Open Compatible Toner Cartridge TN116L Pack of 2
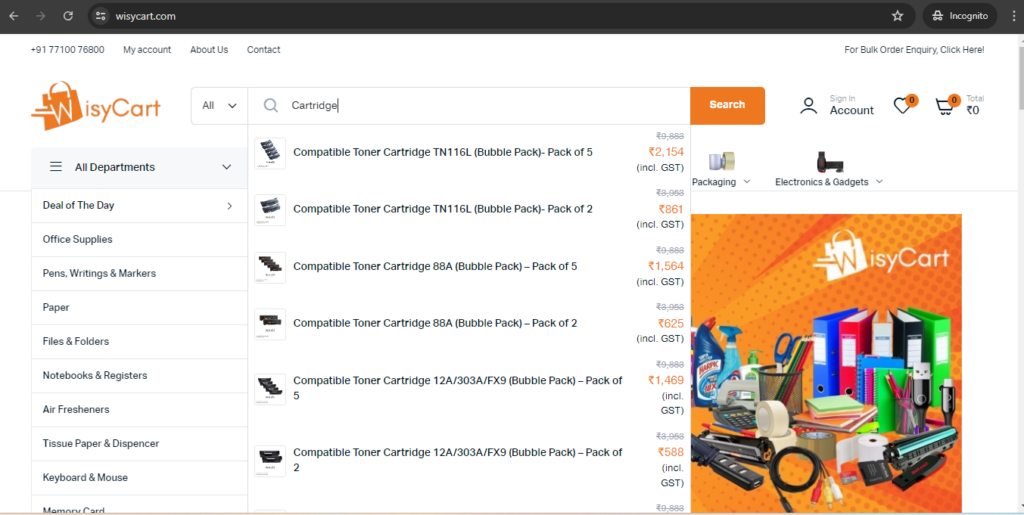The width and height of the screenshot is (1024, 515). pos(443,209)
